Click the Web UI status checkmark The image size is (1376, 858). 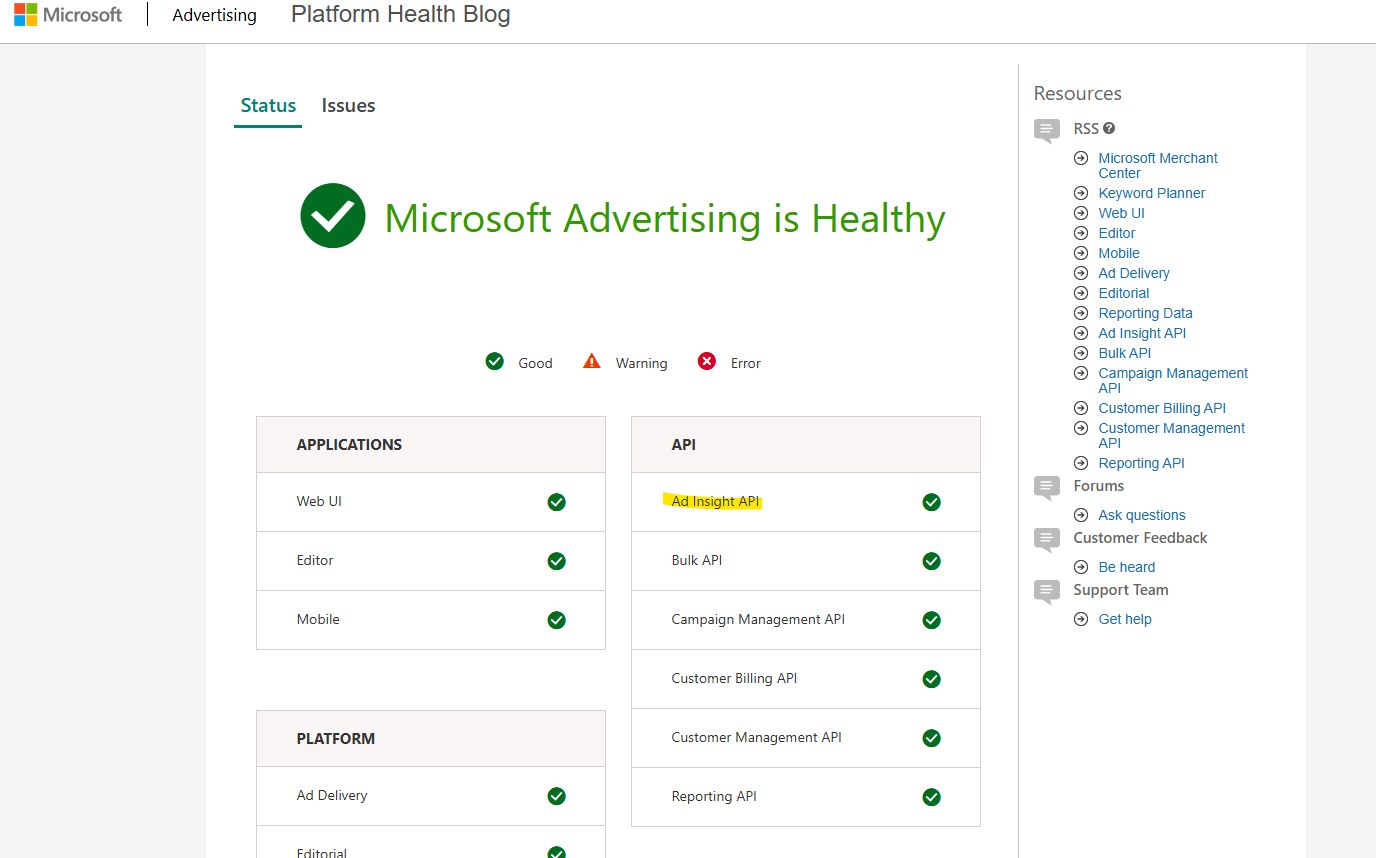pos(557,502)
